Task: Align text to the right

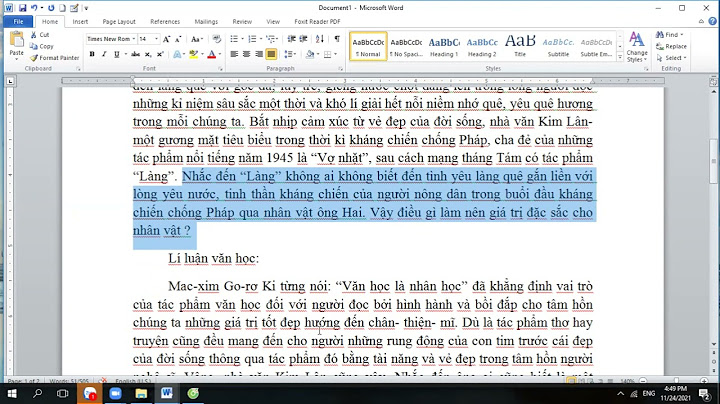Action: point(259,54)
